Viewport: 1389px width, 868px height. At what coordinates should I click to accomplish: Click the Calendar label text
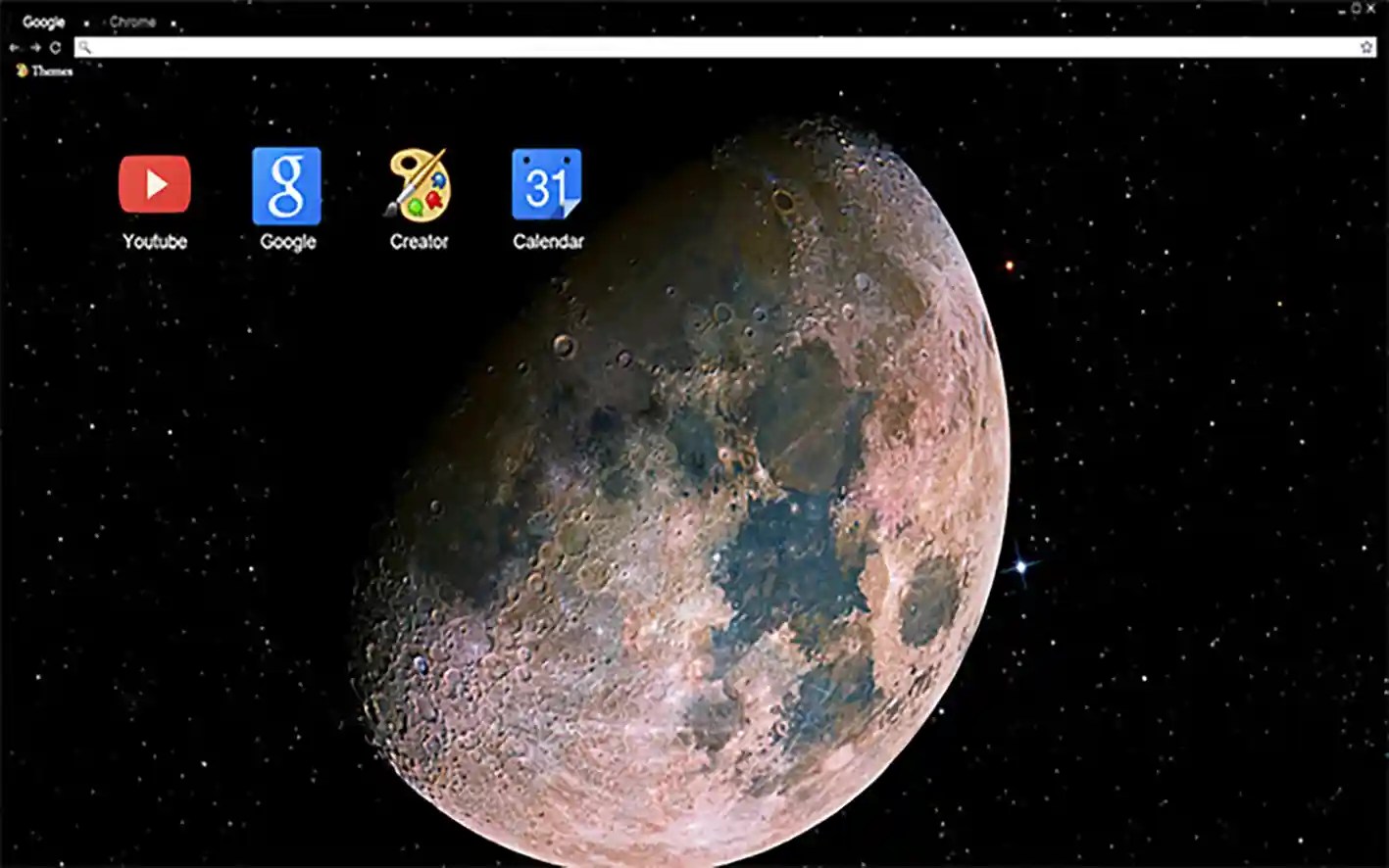pyautogui.click(x=547, y=242)
